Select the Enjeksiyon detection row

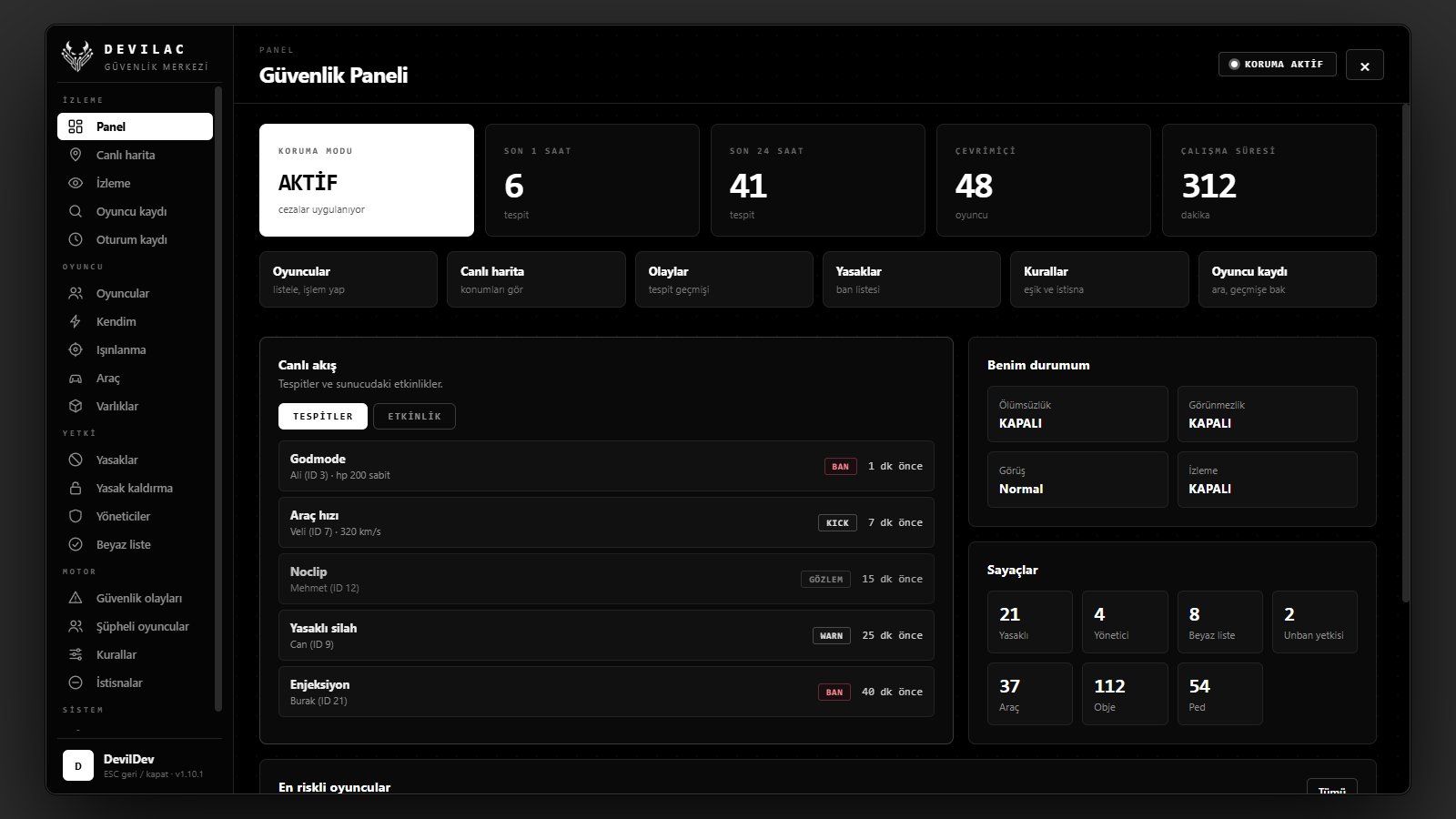tap(606, 692)
